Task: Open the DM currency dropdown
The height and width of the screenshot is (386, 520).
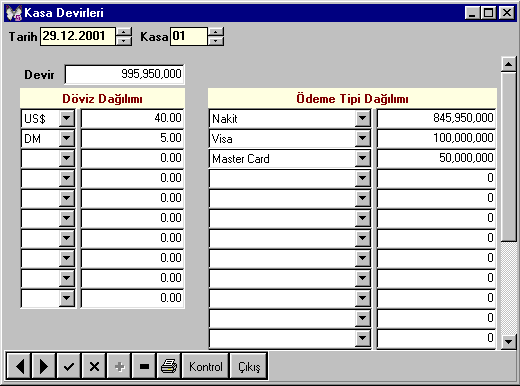Action: coord(67,138)
